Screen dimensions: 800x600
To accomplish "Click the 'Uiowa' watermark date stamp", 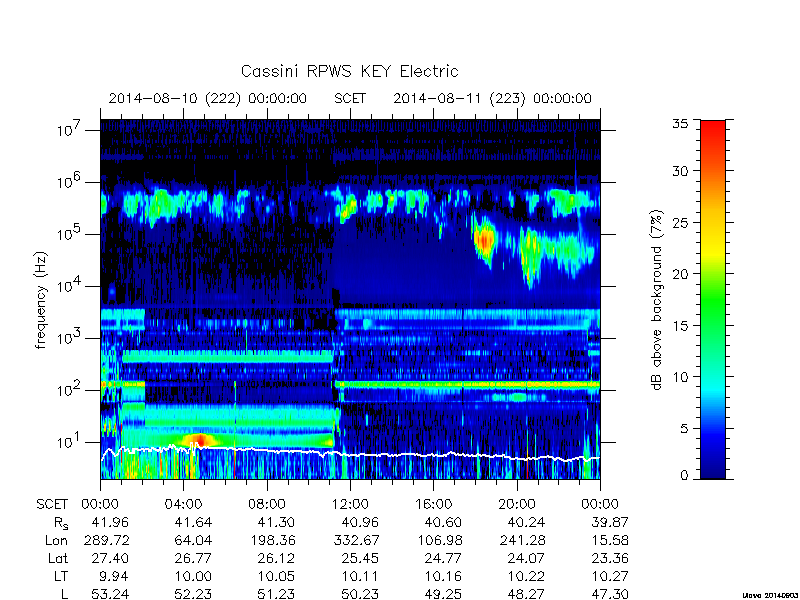I will tap(770, 595).
